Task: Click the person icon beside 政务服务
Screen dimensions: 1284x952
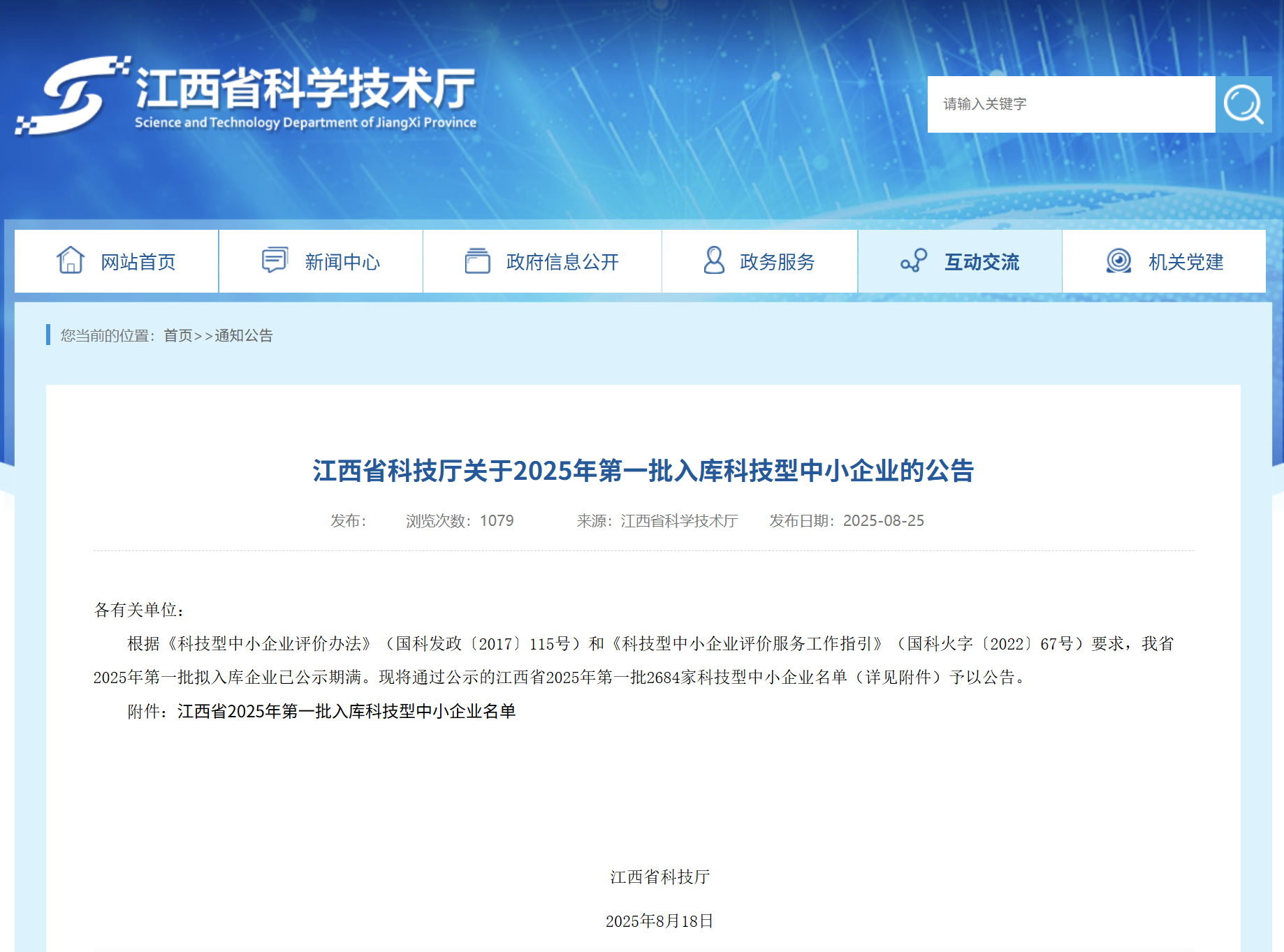Action: point(713,261)
